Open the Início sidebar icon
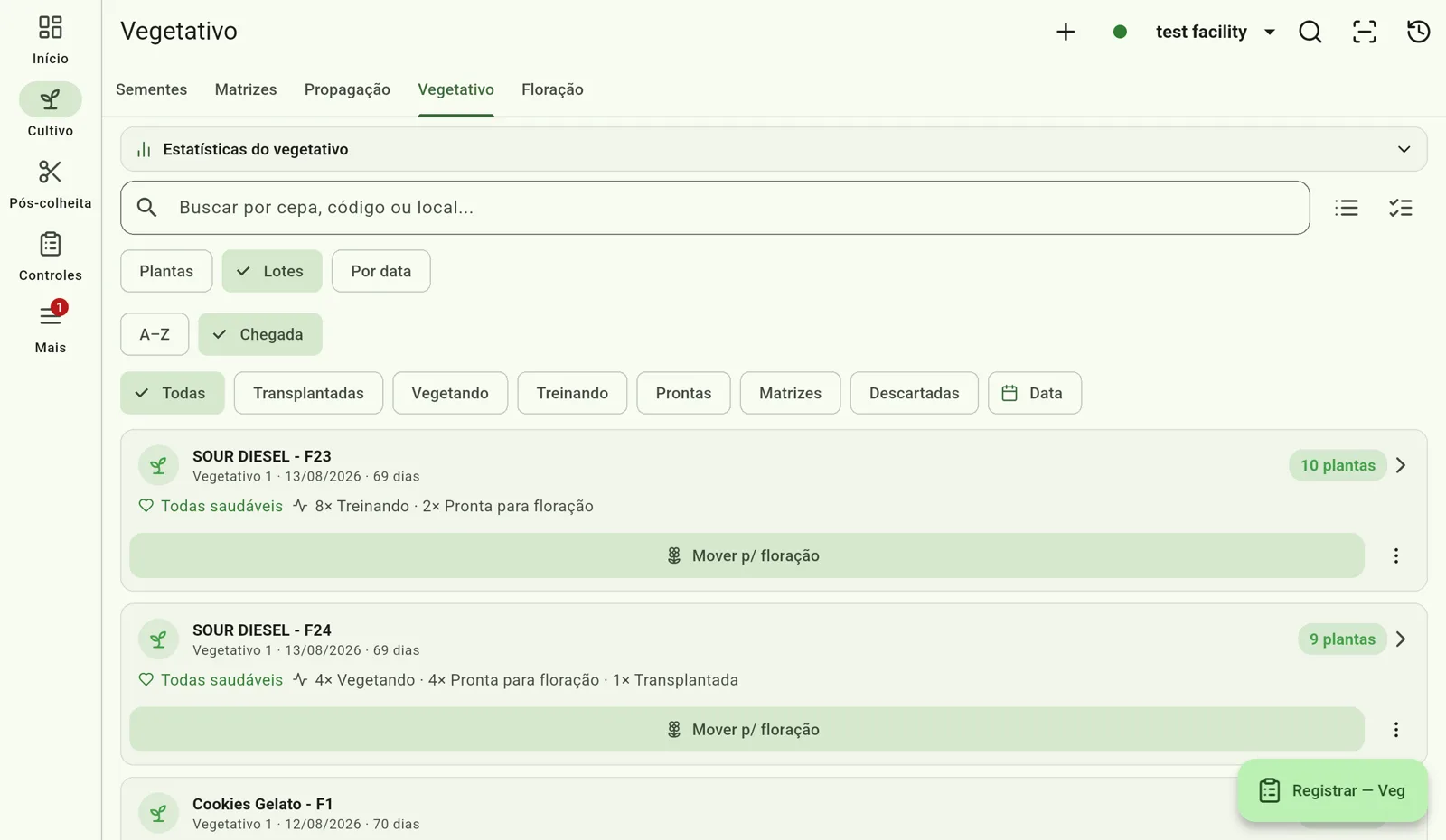The image size is (1446, 840). (50, 28)
